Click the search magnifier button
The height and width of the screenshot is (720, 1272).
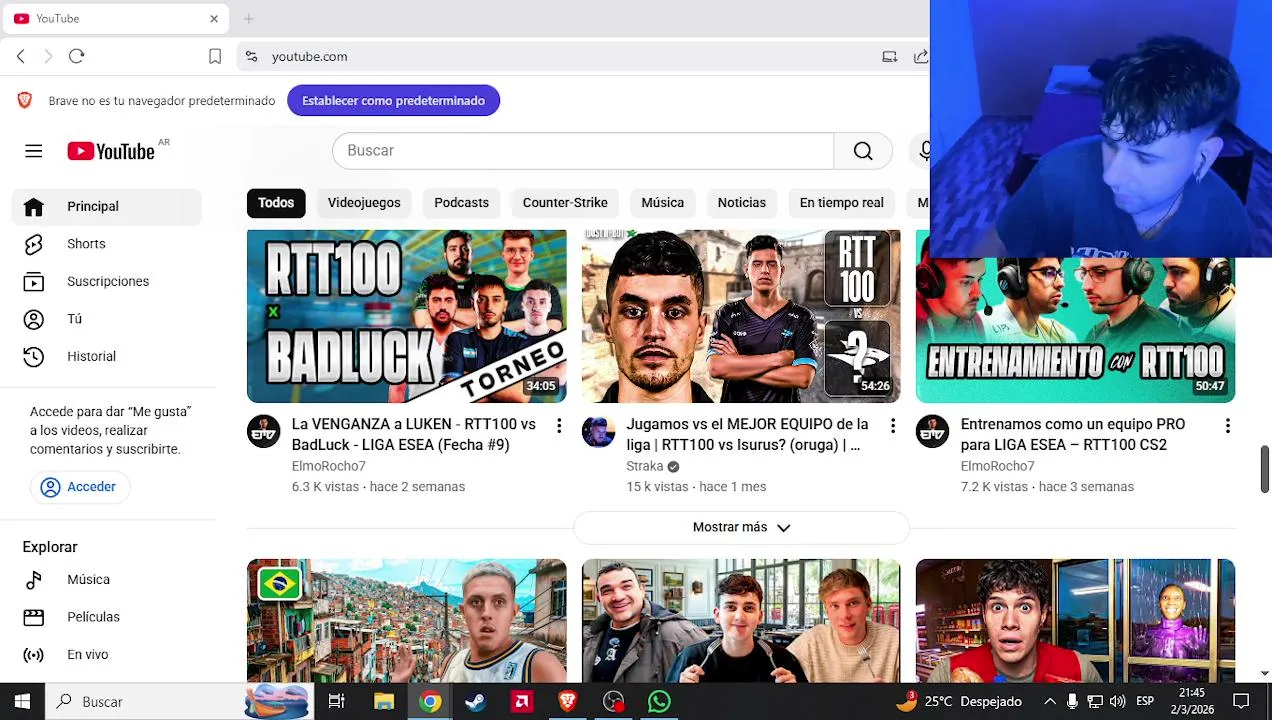pos(863,151)
